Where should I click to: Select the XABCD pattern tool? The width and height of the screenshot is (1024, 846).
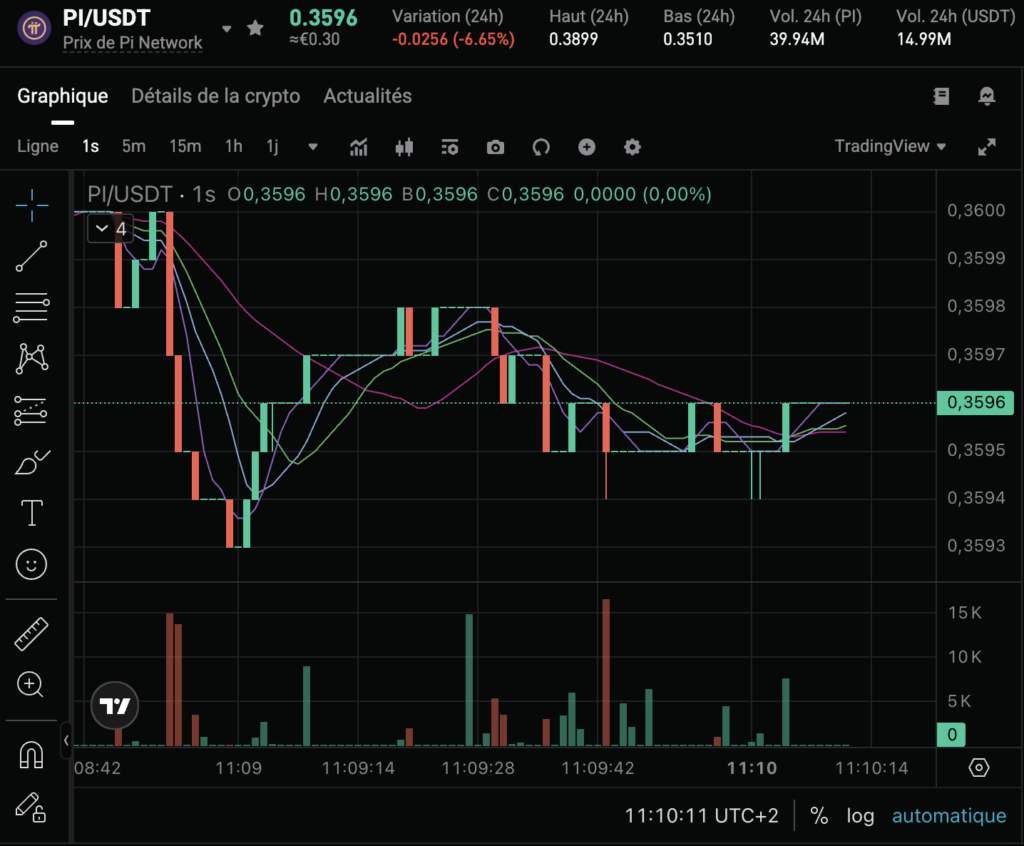tap(31, 358)
